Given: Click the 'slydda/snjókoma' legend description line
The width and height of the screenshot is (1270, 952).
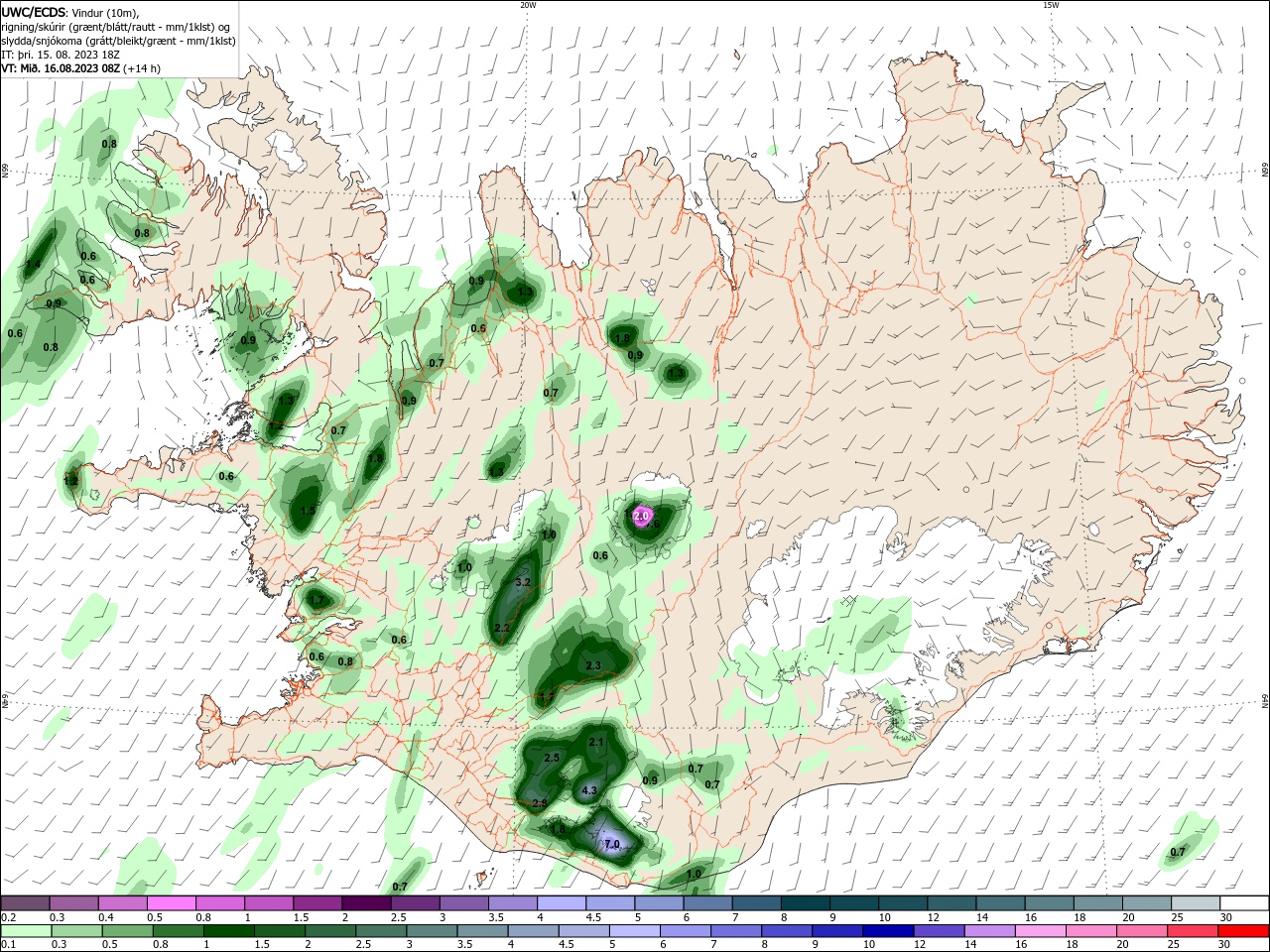Looking at the screenshot, I should 118,41.
